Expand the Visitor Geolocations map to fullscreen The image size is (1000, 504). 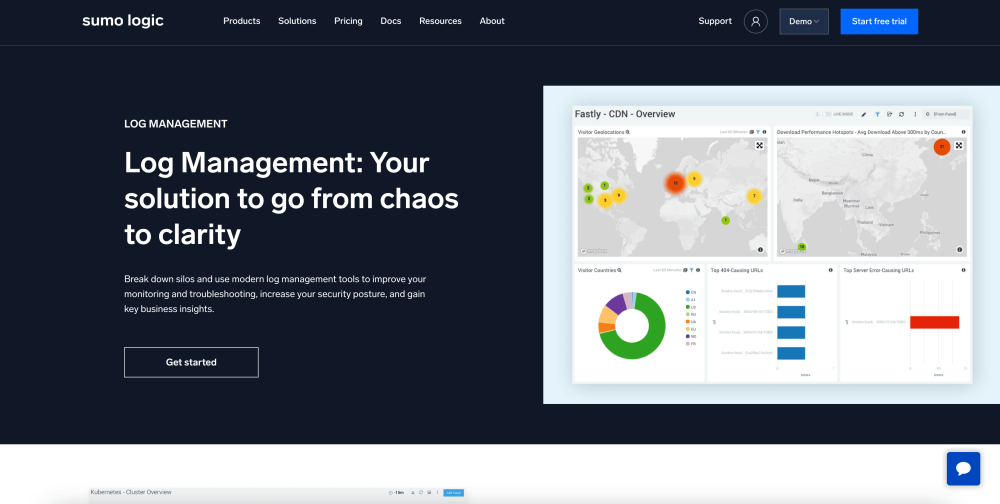tap(759, 146)
